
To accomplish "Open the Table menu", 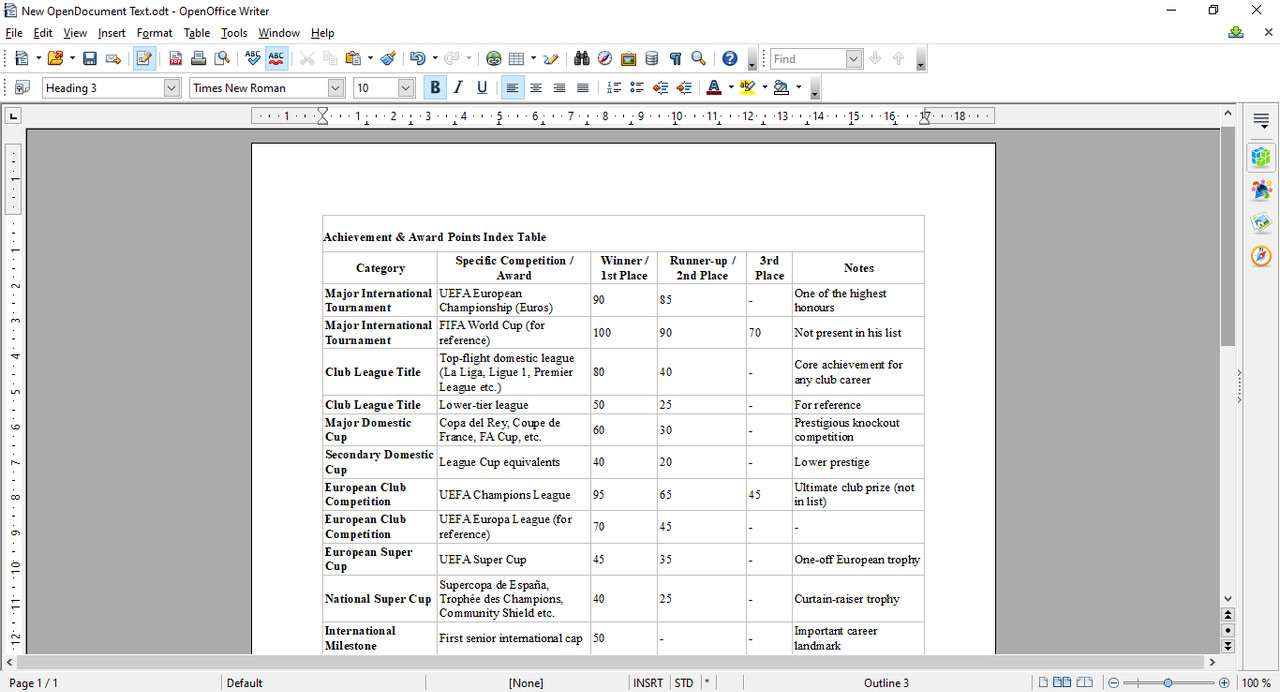I will click(x=197, y=33).
